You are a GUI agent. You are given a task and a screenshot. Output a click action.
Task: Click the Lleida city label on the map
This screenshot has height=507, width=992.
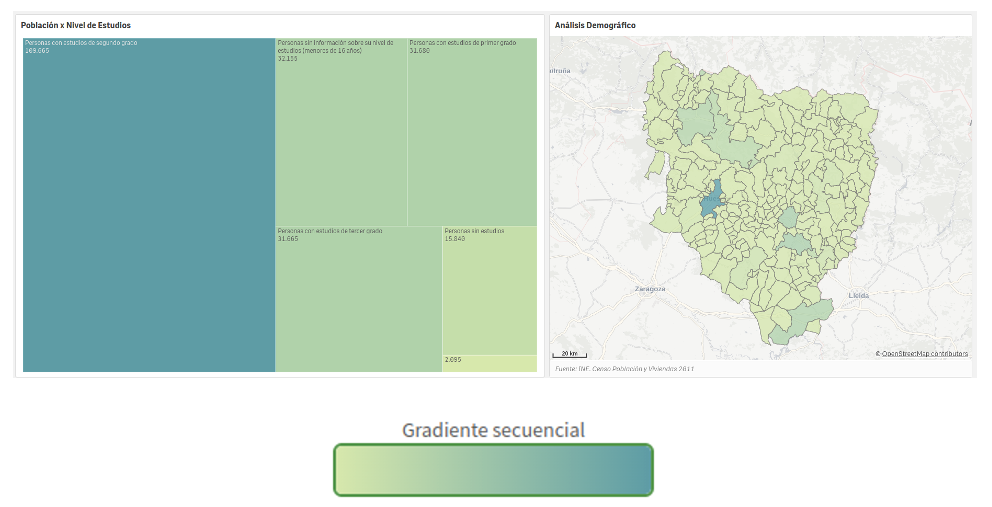click(x=859, y=295)
